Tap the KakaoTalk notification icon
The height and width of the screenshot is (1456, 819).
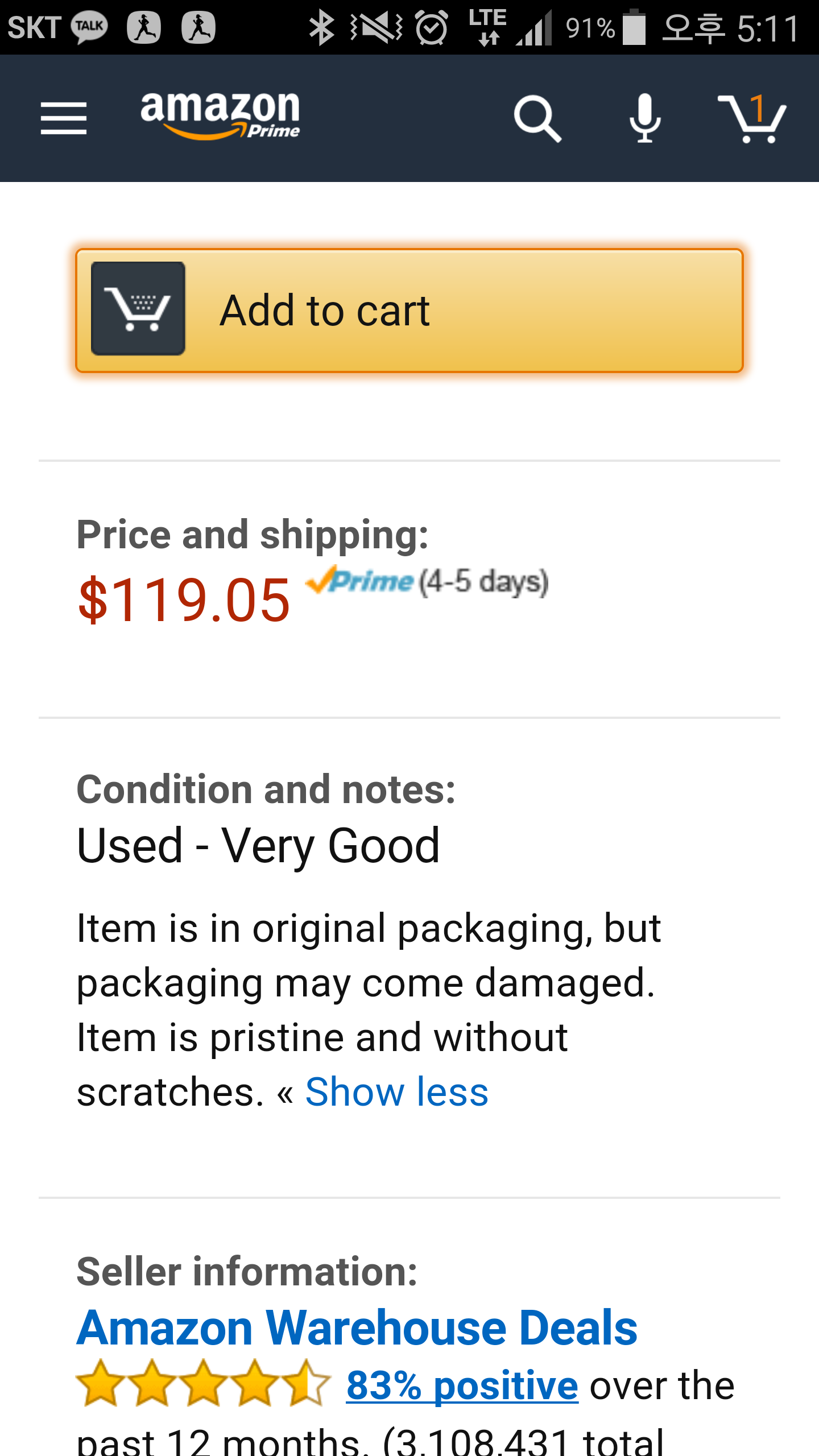[89, 27]
